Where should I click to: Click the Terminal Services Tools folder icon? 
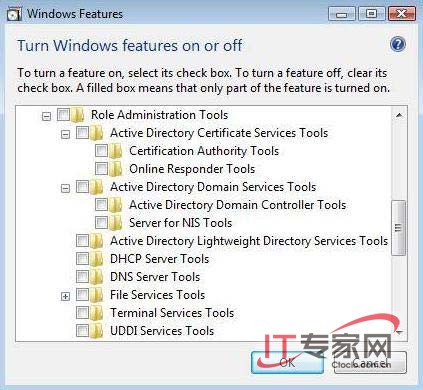point(97,313)
